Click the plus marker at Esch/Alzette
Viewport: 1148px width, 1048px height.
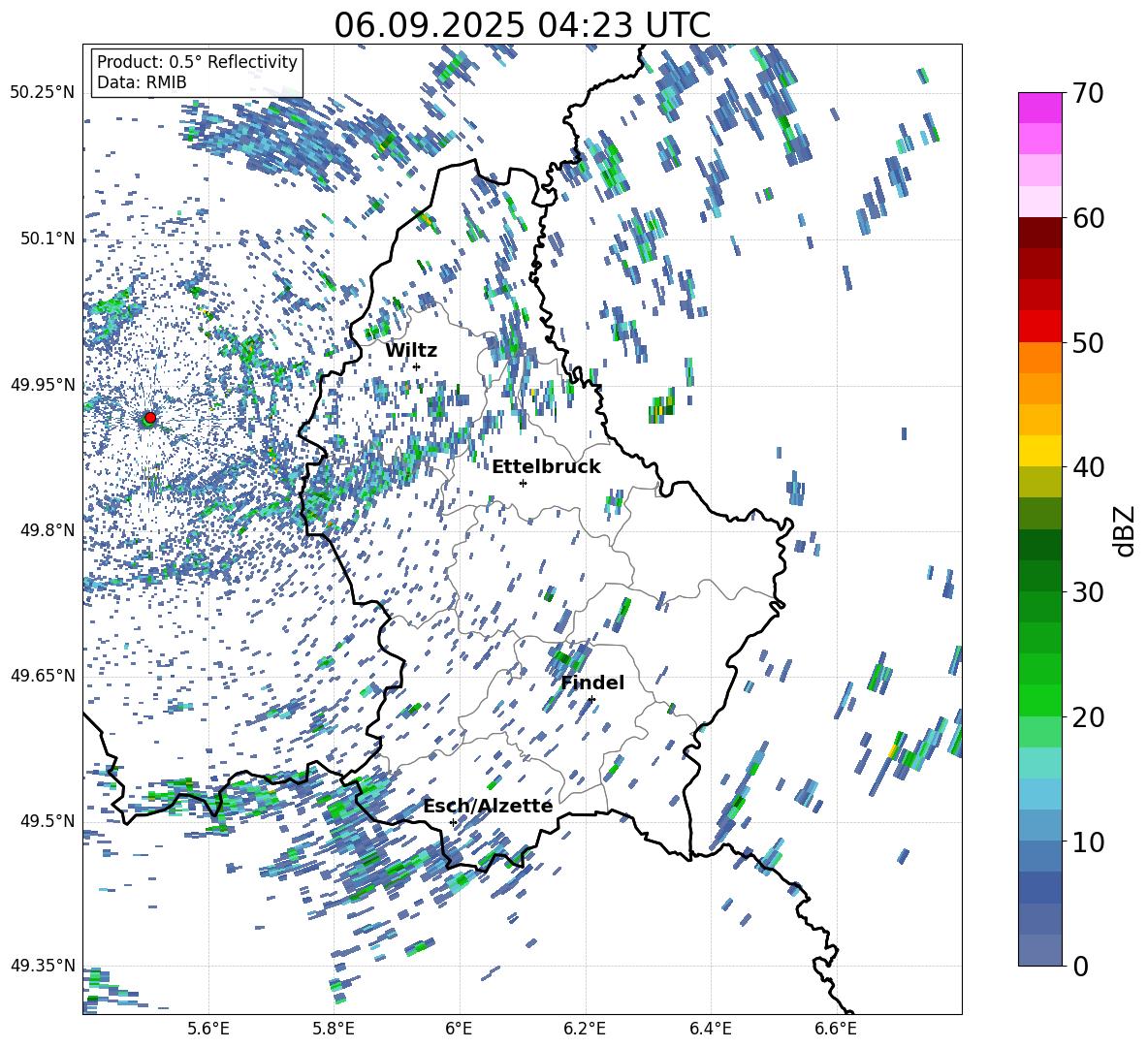pyautogui.click(x=453, y=822)
